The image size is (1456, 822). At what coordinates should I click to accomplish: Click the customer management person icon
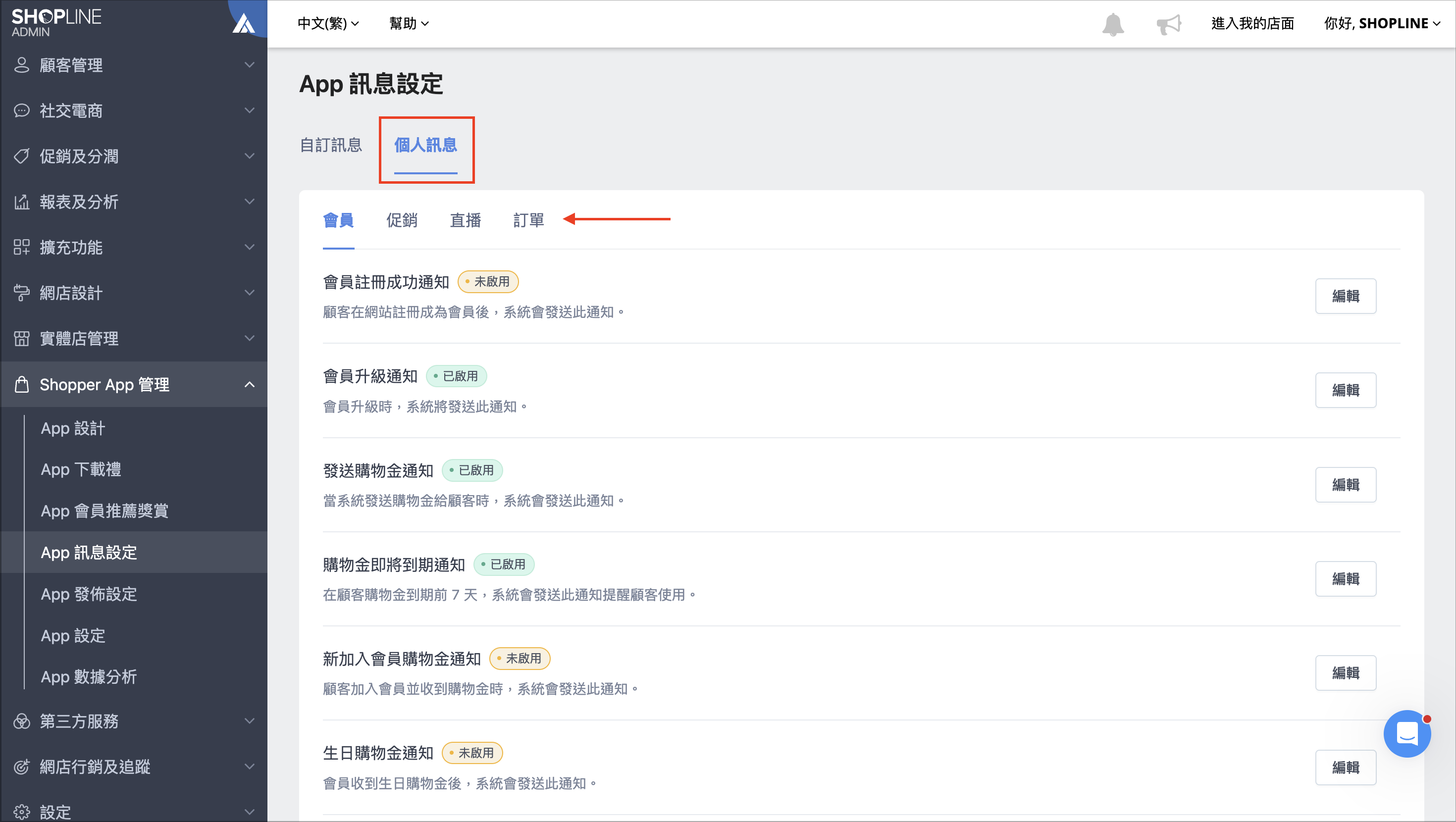[x=21, y=64]
